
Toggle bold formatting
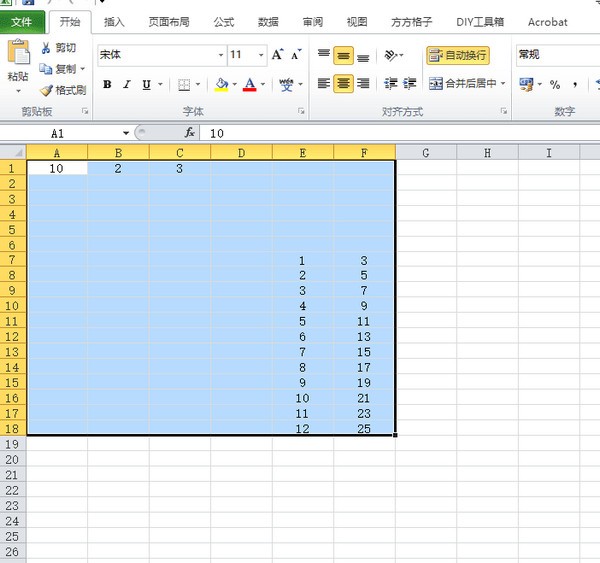point(107,85)
